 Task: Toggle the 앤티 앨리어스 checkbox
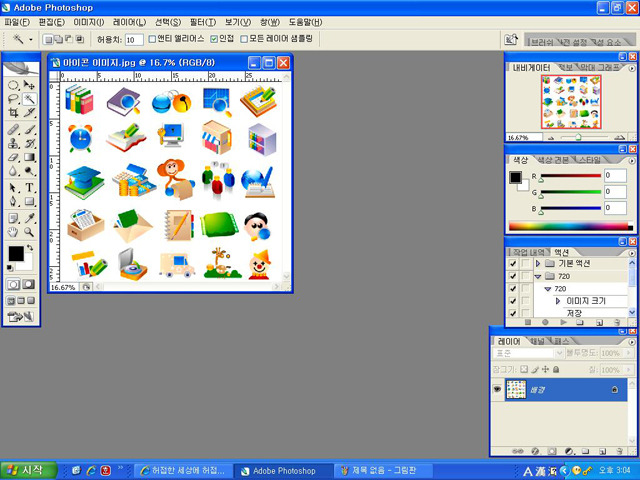(x=152, y=39)
